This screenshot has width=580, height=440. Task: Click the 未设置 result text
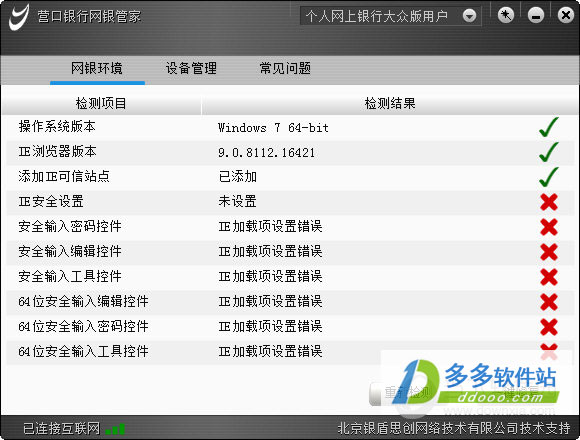(x=237, y=202)
